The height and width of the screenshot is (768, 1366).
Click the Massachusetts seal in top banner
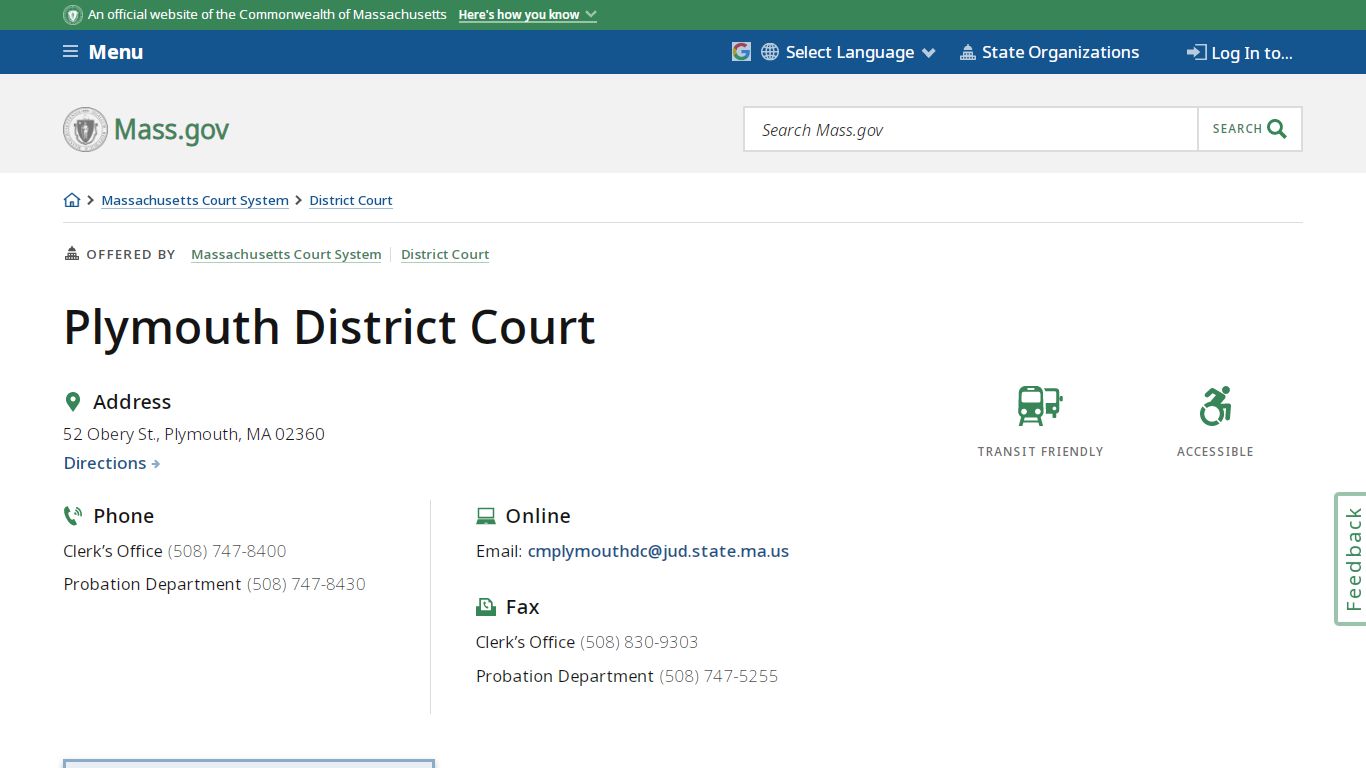[x=73, y=15]
